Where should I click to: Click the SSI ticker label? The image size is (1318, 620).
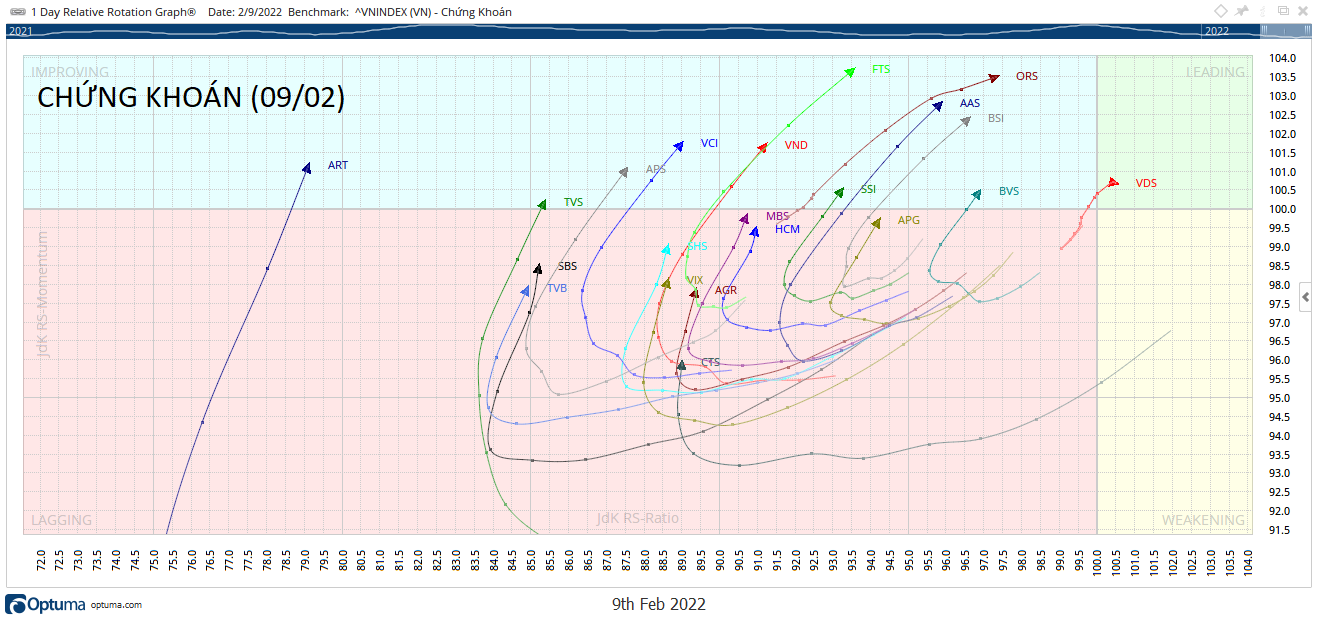[868, 189]
